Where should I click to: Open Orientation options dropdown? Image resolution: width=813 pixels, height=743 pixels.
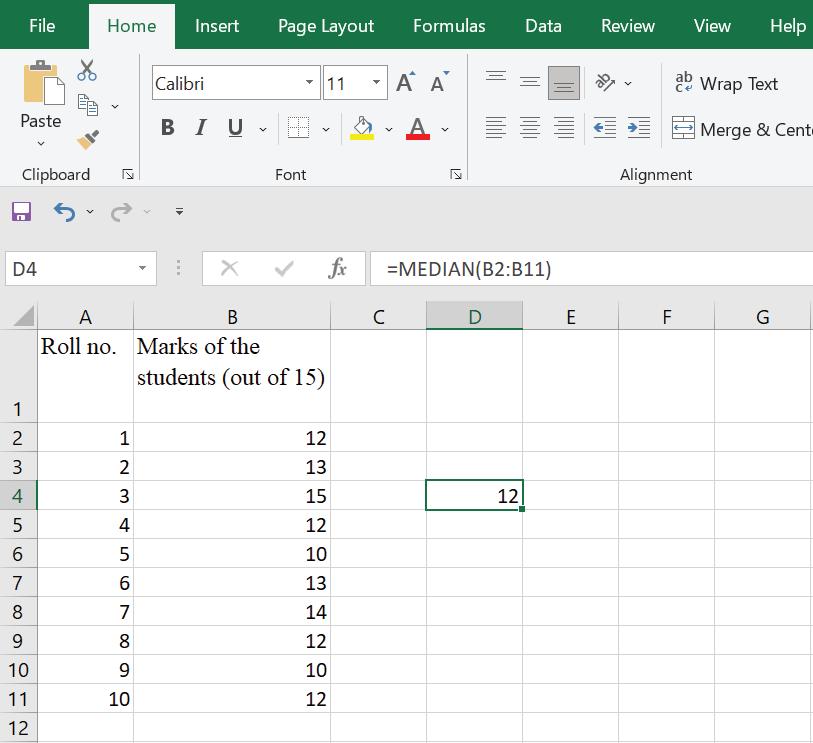click(628, 83)
